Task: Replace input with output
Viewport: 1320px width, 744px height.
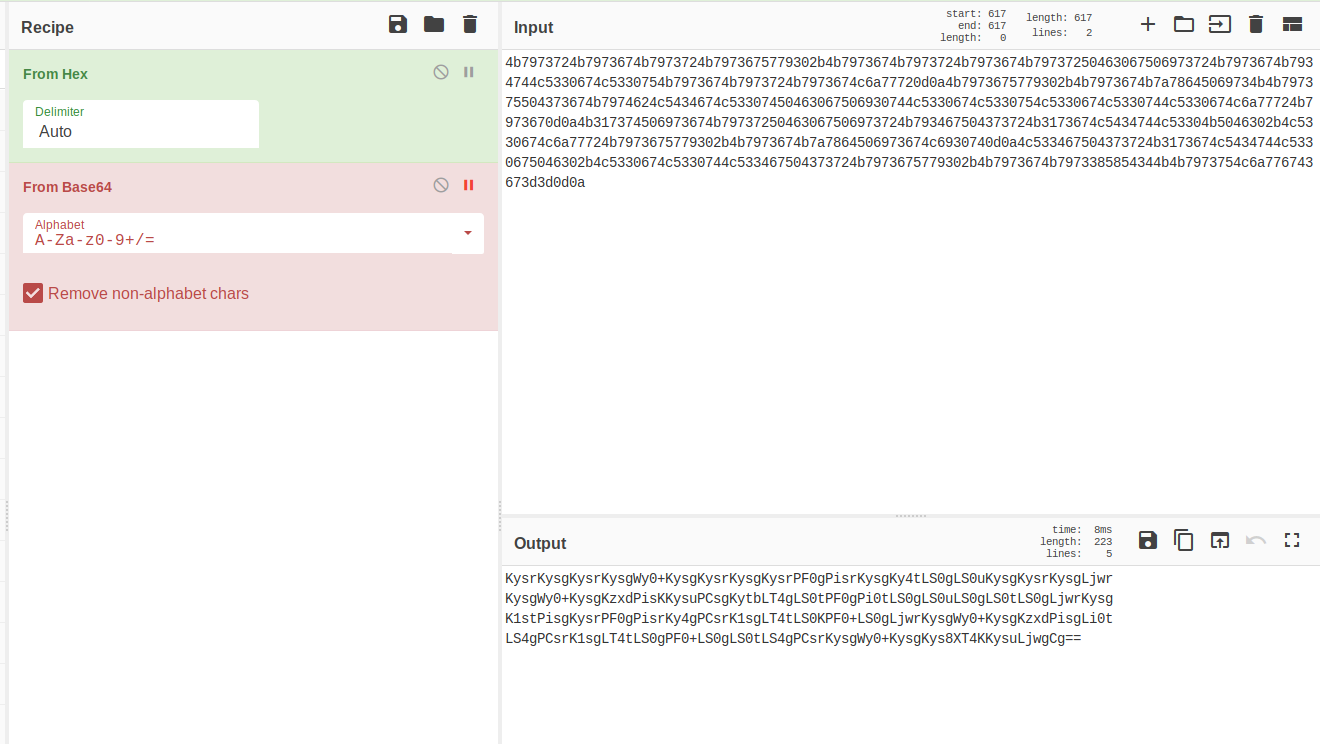Action: [1220, 540]
